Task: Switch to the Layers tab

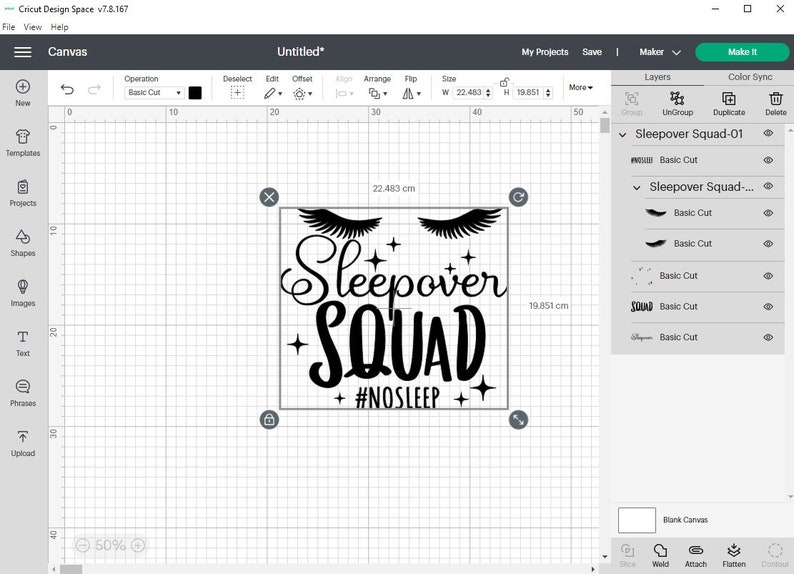Action: 657,77
